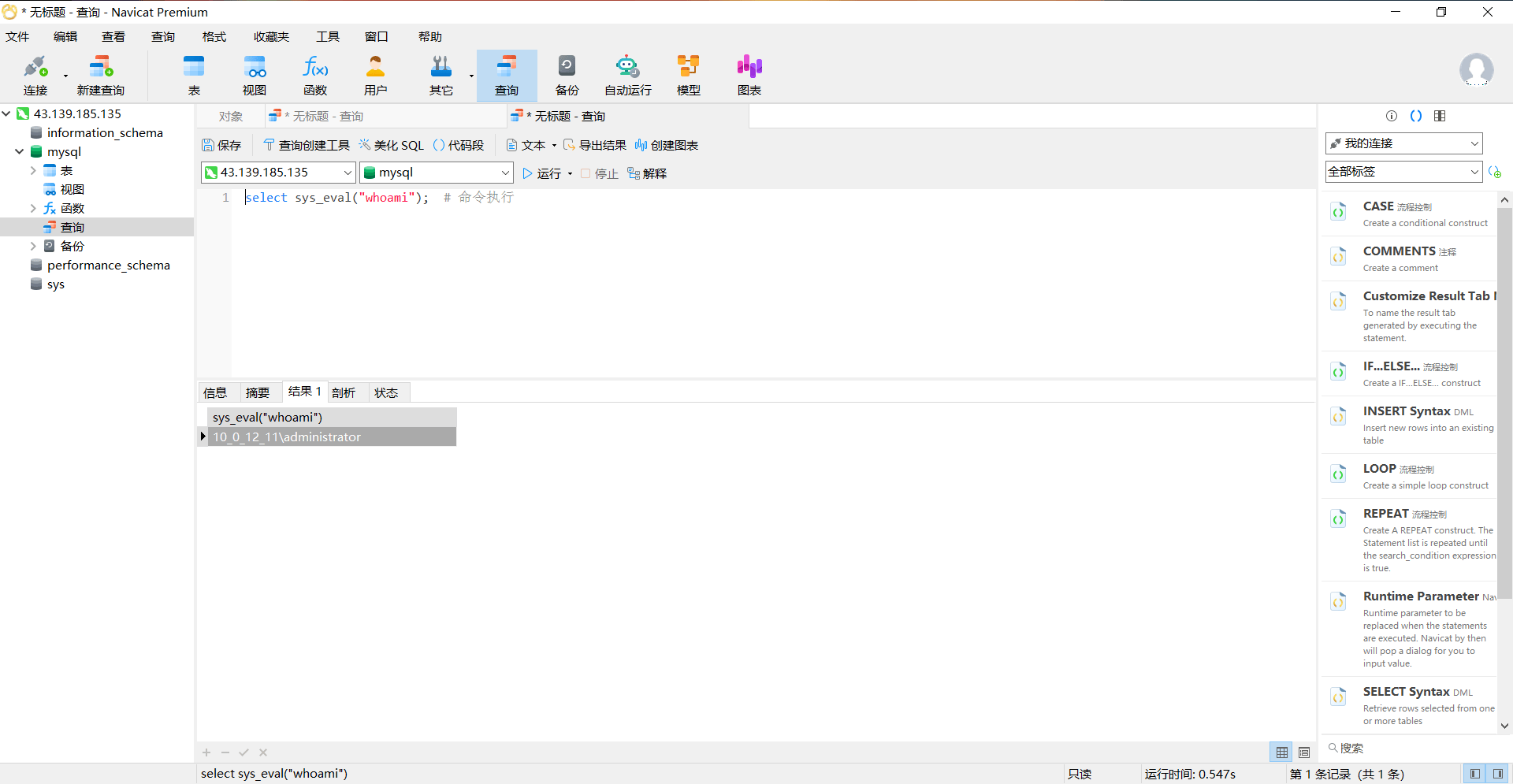This screenshot has height=784, width=1513.
Task: Click the Automation (自动运行) robot icon
Action: pyautogui.click(x=627, y=75)
